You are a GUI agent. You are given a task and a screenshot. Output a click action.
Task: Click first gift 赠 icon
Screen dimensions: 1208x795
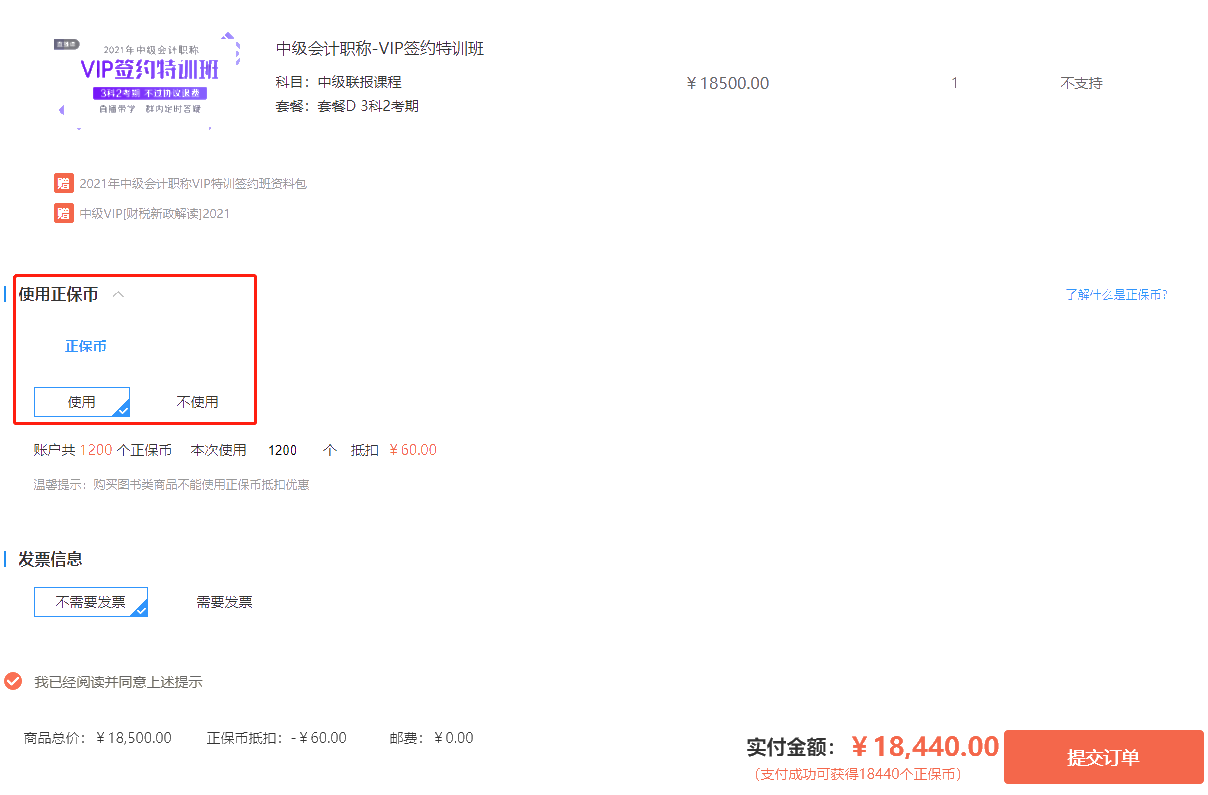pos(64,183)
